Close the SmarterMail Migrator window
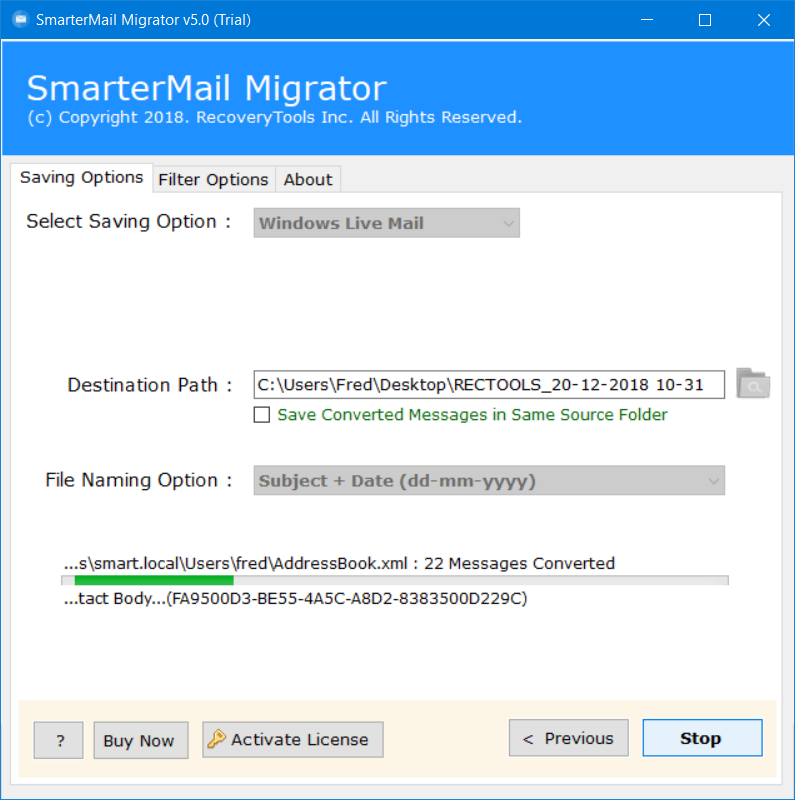Image resolution: width=795 pixels, height=800 pixels. click(x=763, y=20)
